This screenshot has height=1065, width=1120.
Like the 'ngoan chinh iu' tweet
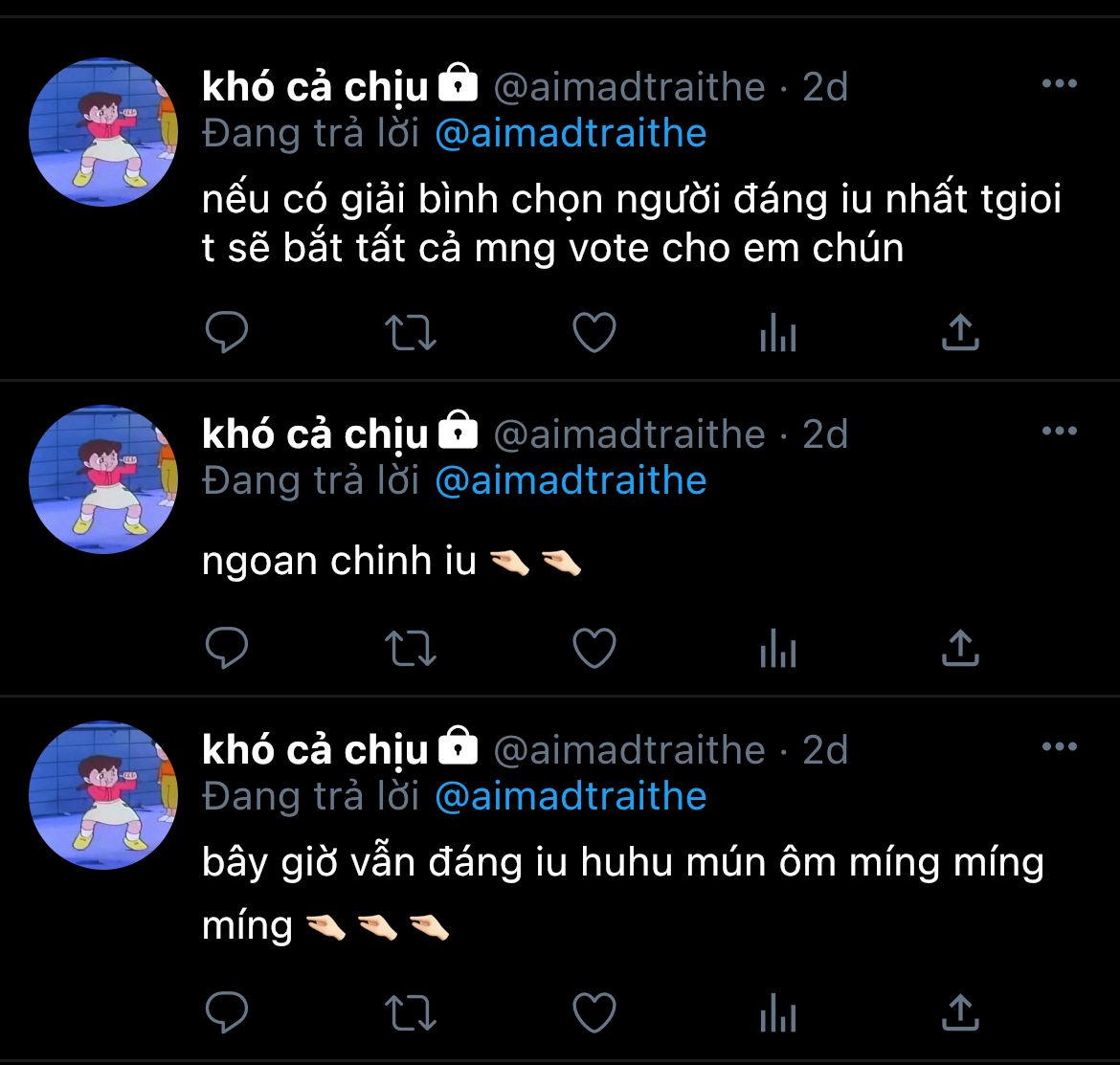(x=594, y=648)
